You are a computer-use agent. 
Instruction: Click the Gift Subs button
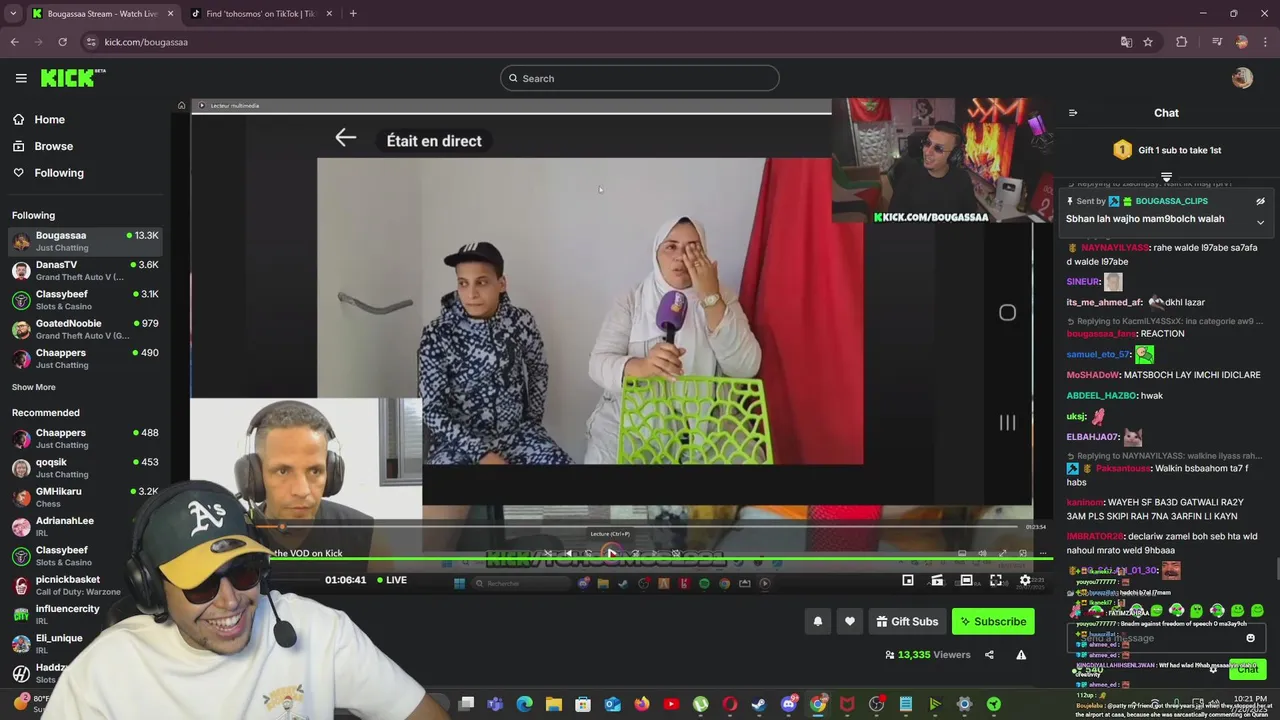pos(907,622)
